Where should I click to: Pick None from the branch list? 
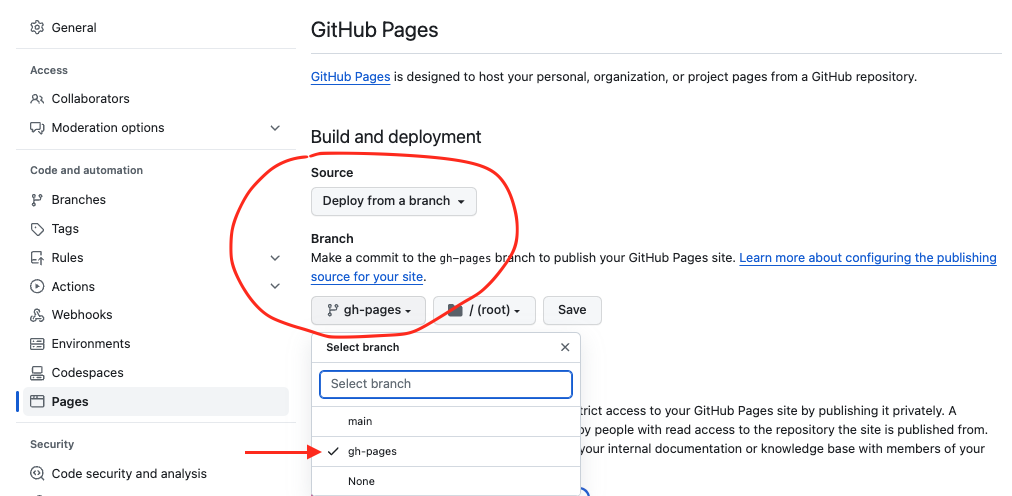click(361, 482)
